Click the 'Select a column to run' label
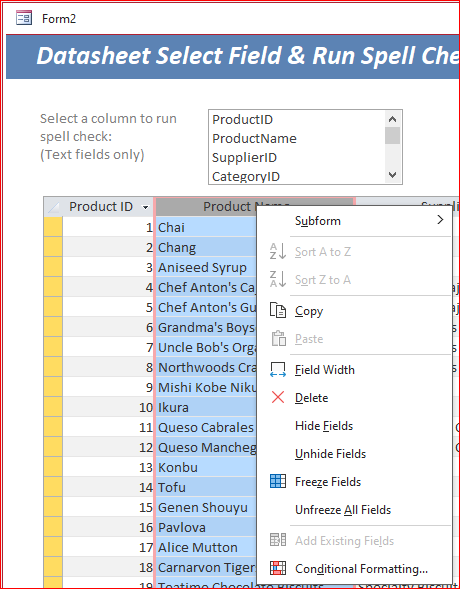Image resolution: width=460 pixels, height=589 pixels. point(108,118)
